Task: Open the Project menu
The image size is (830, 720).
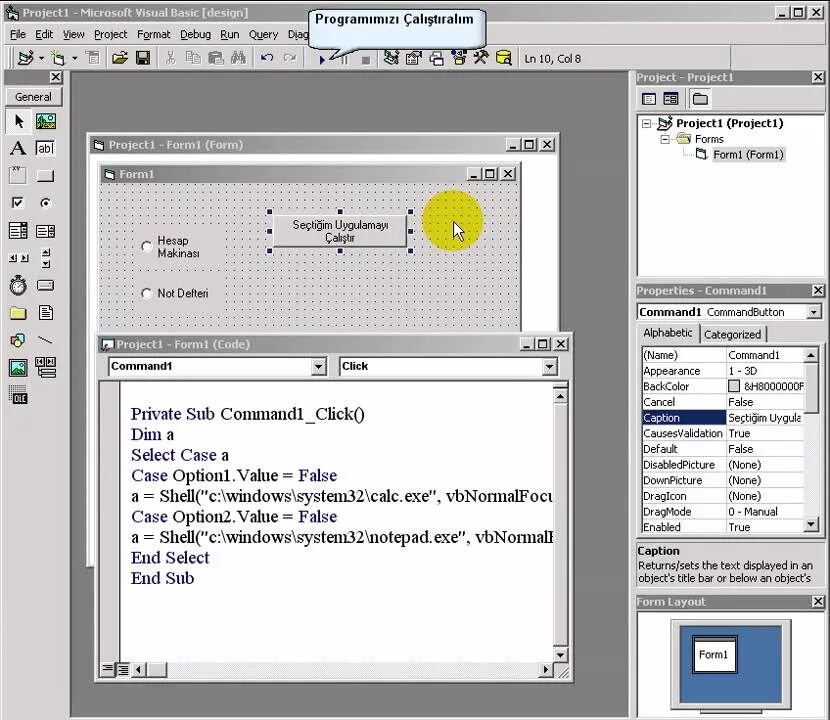Action: click(x=111, y=34)
